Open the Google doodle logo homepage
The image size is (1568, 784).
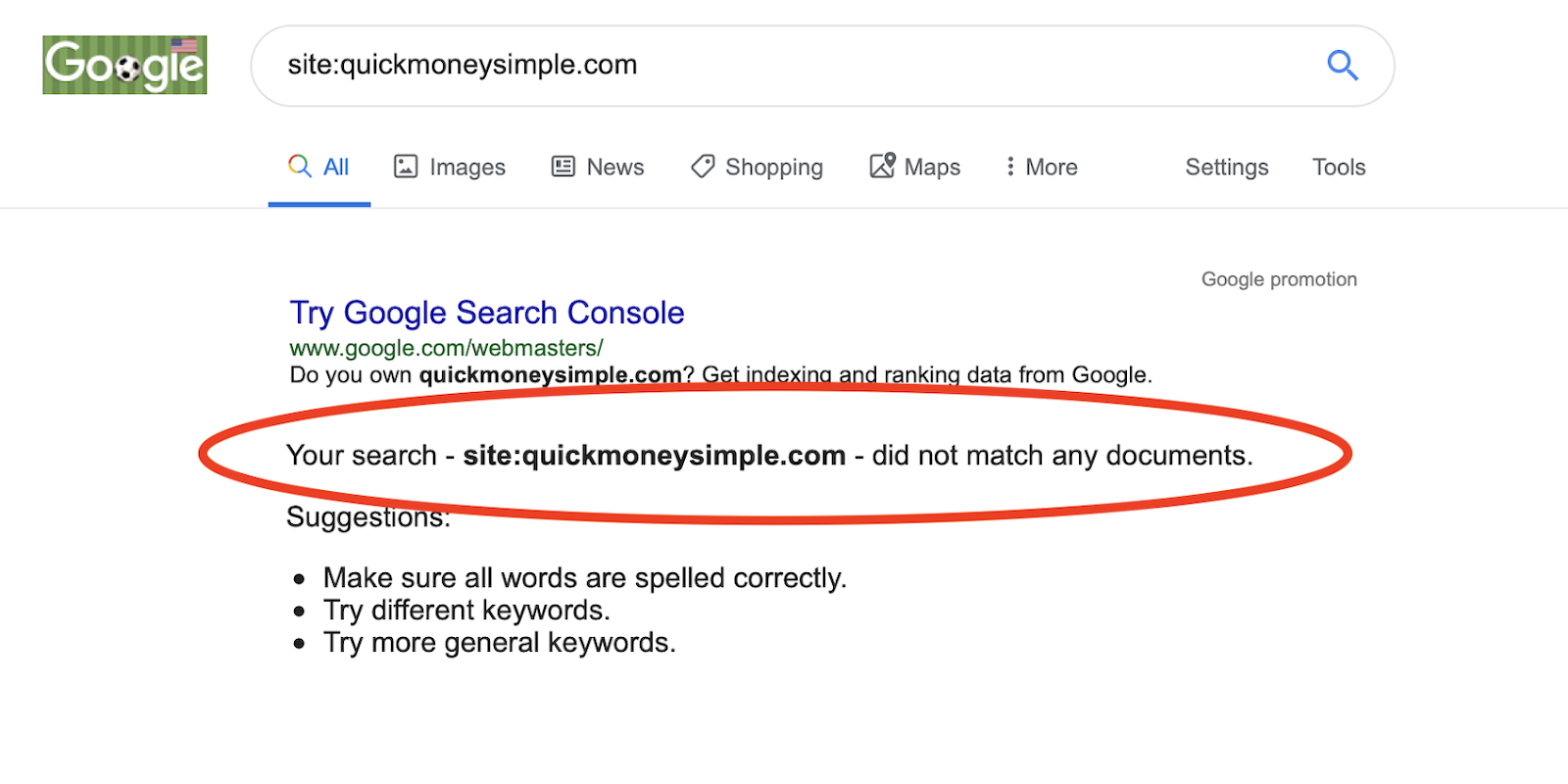click(x=124, y=65)
